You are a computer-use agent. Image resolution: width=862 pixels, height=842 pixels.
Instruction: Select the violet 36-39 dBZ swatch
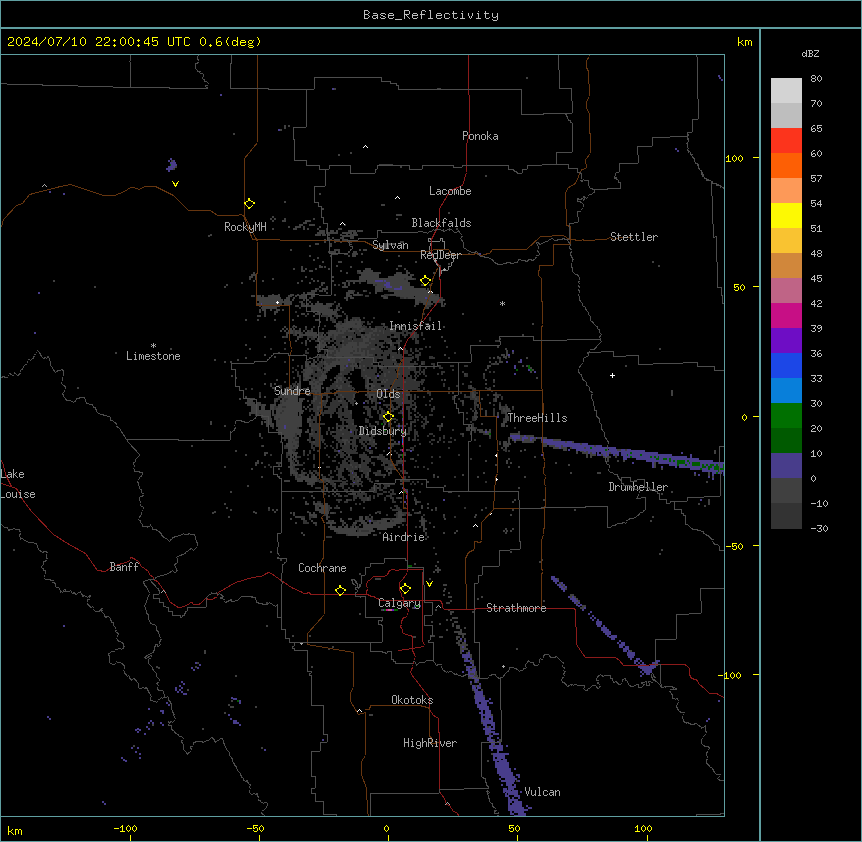coord(786,341)
